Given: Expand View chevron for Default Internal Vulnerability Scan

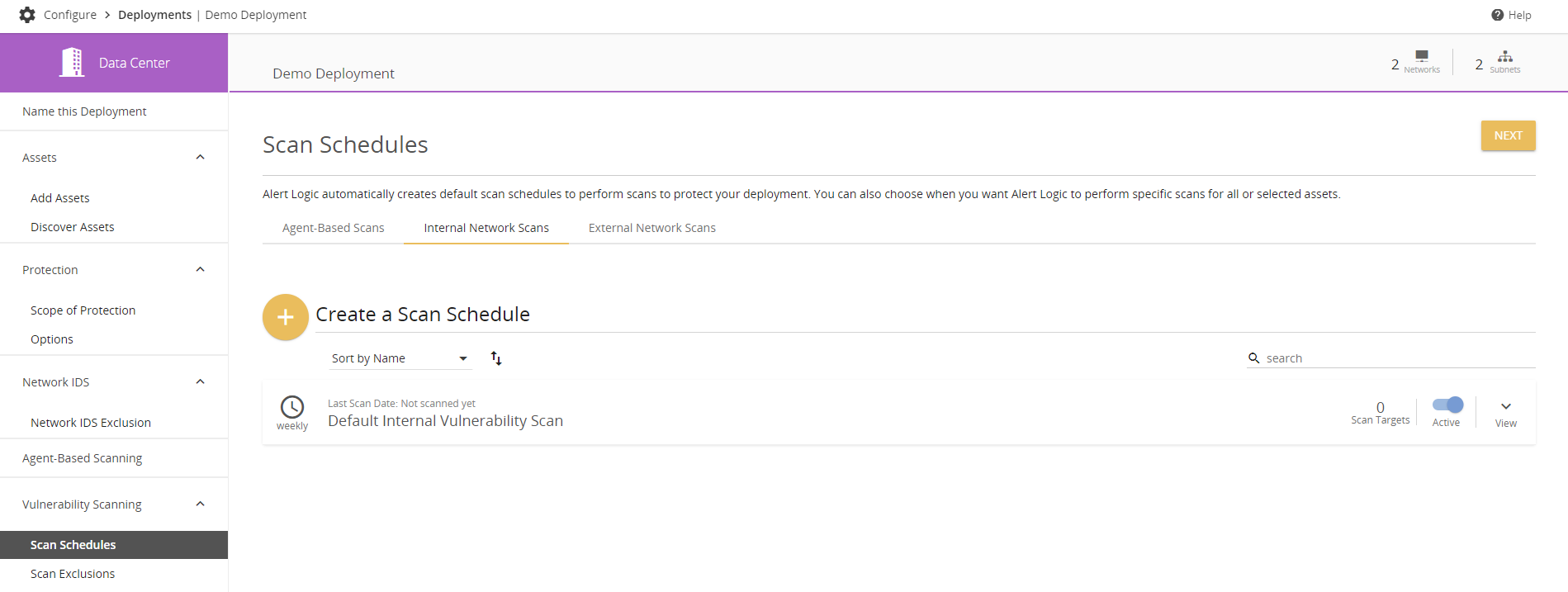Looking at the screenshot, I should coord(1506,406).
